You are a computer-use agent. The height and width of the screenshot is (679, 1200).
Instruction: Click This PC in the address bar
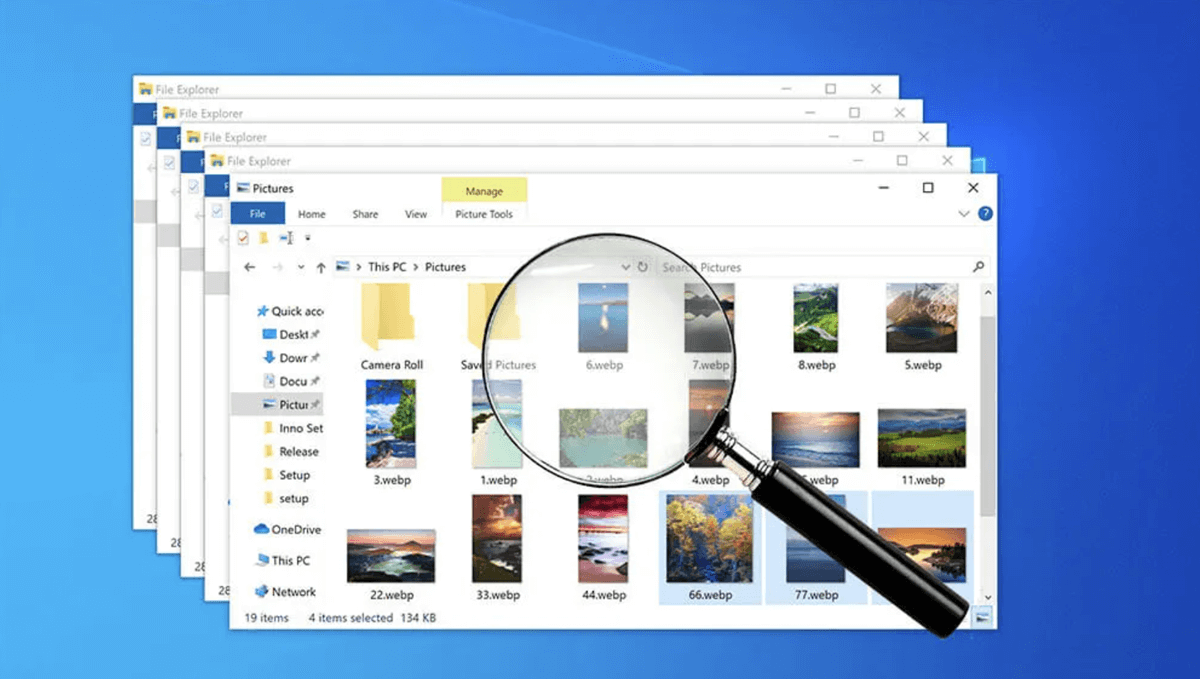388,267
